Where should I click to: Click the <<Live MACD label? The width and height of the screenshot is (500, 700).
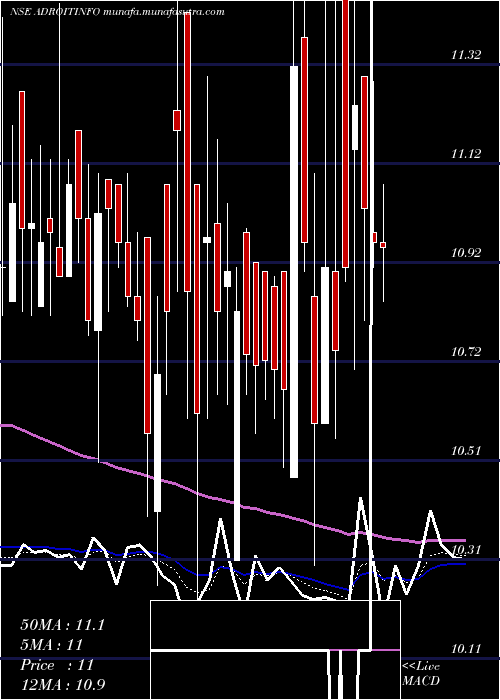tap(421, 674)
